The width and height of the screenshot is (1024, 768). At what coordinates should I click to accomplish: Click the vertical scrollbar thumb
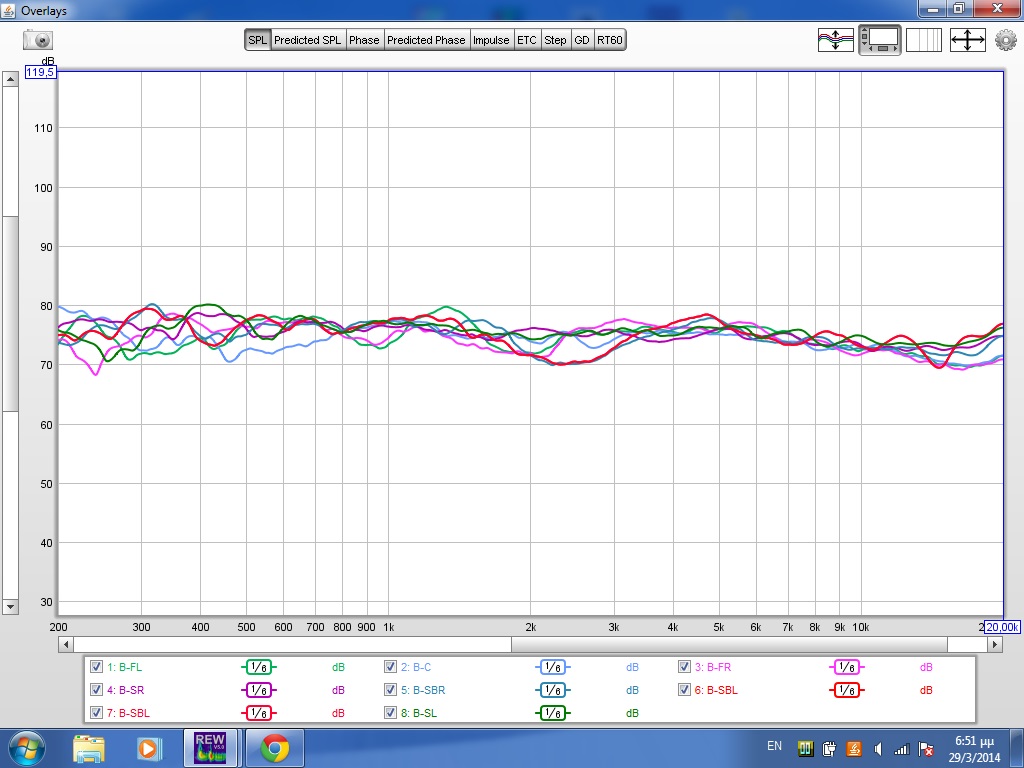[x=10, y=313]
